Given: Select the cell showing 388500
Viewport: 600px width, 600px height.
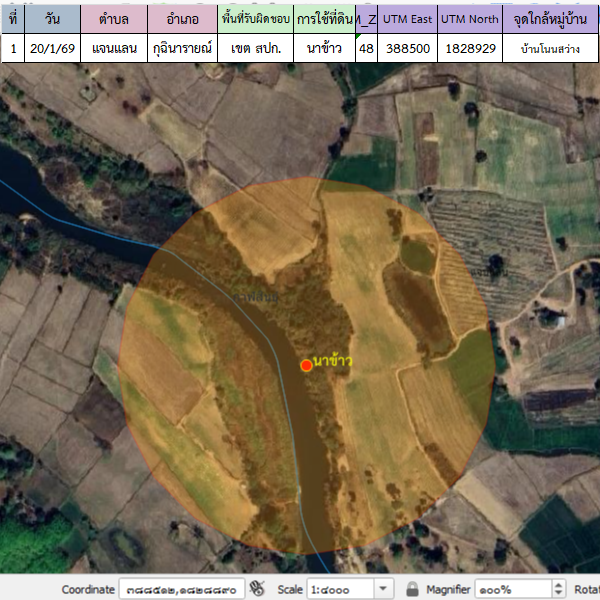Looking at the screenshot, I should coord(407,48).
